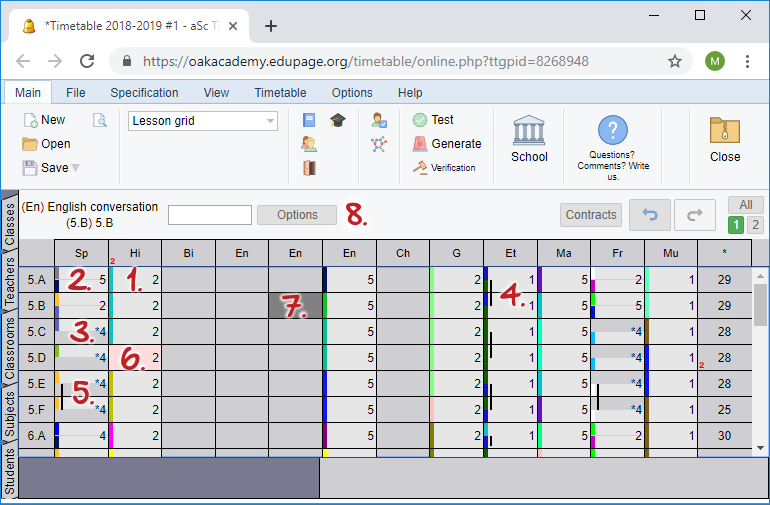Click the Classrooms door icon
This screenshot has width=770, height=505.
[x=309, y=168]
